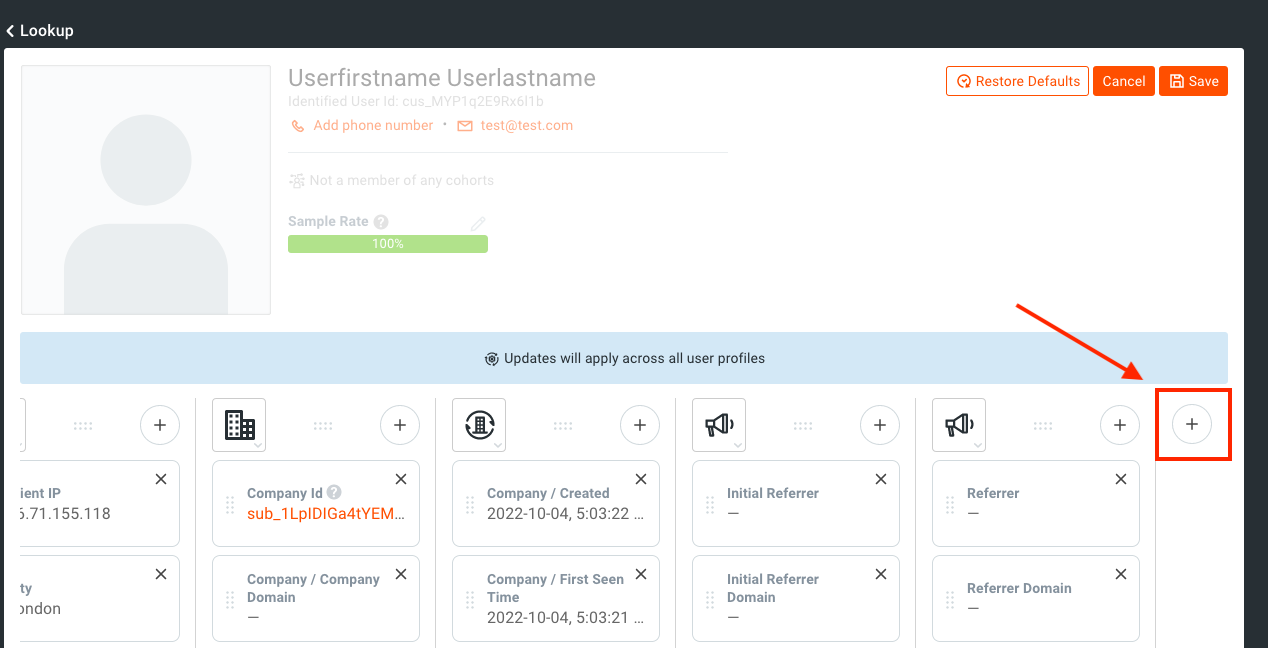Open the Company Created column icon dropdown

click(479, 425)
